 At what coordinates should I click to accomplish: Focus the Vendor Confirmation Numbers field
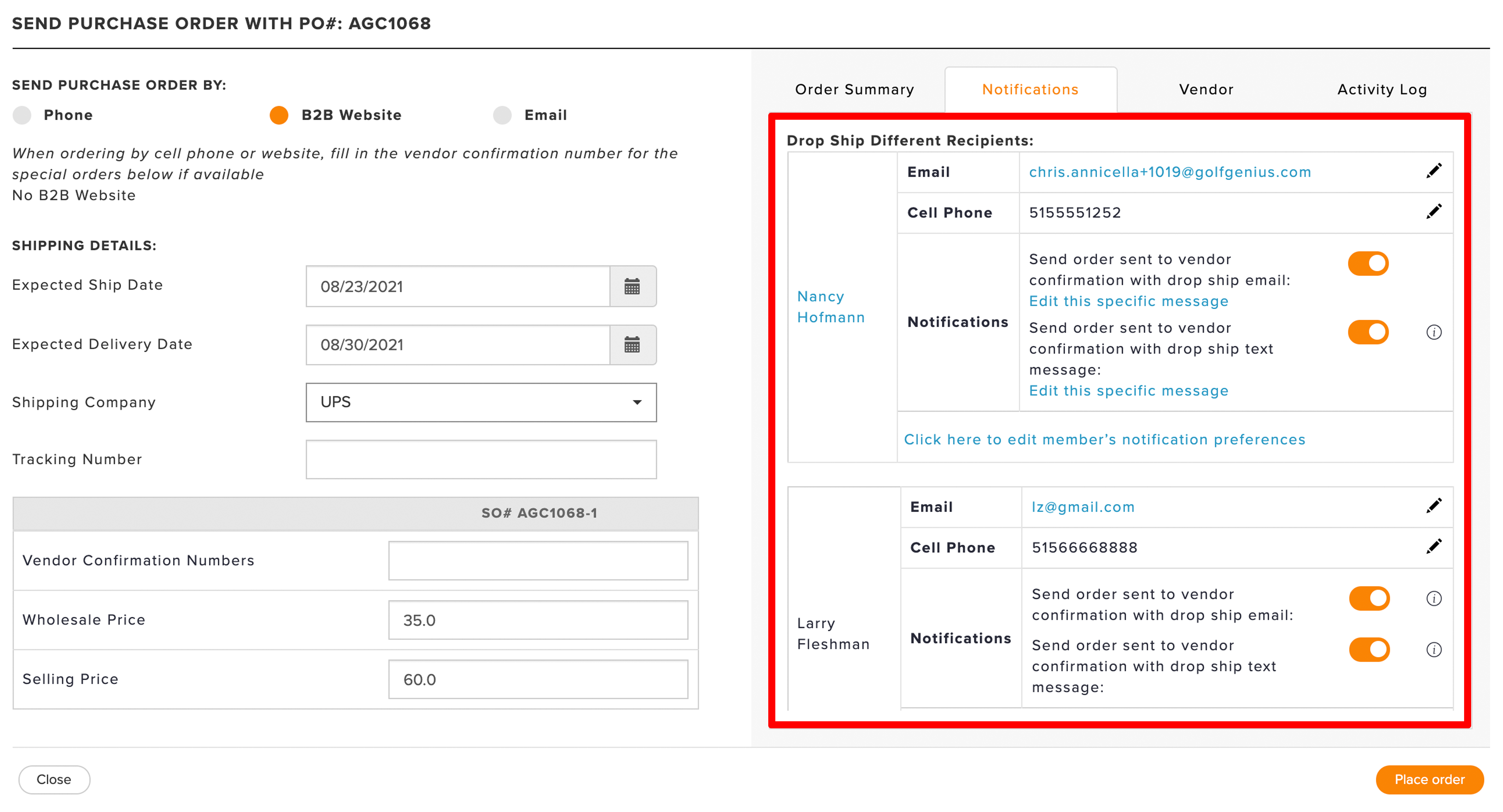click(538, 561)
